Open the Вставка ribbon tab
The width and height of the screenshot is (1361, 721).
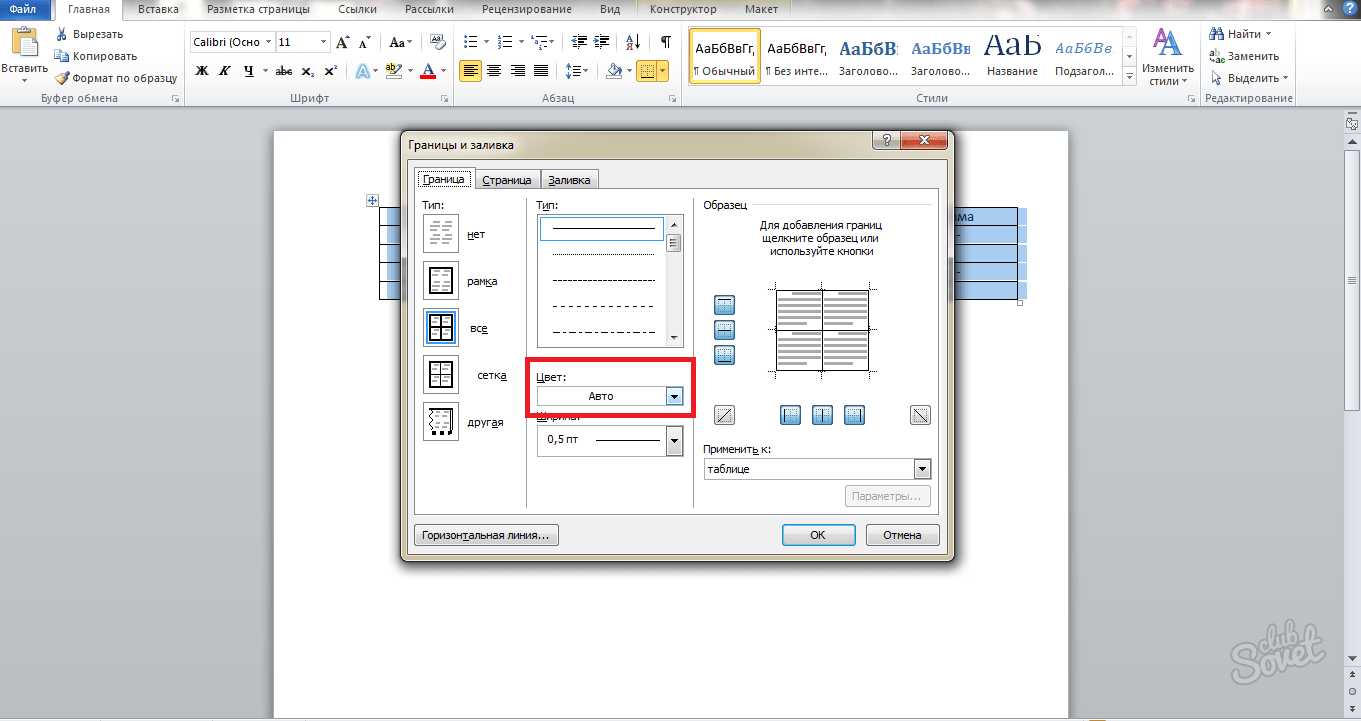[x=160, y=9]
